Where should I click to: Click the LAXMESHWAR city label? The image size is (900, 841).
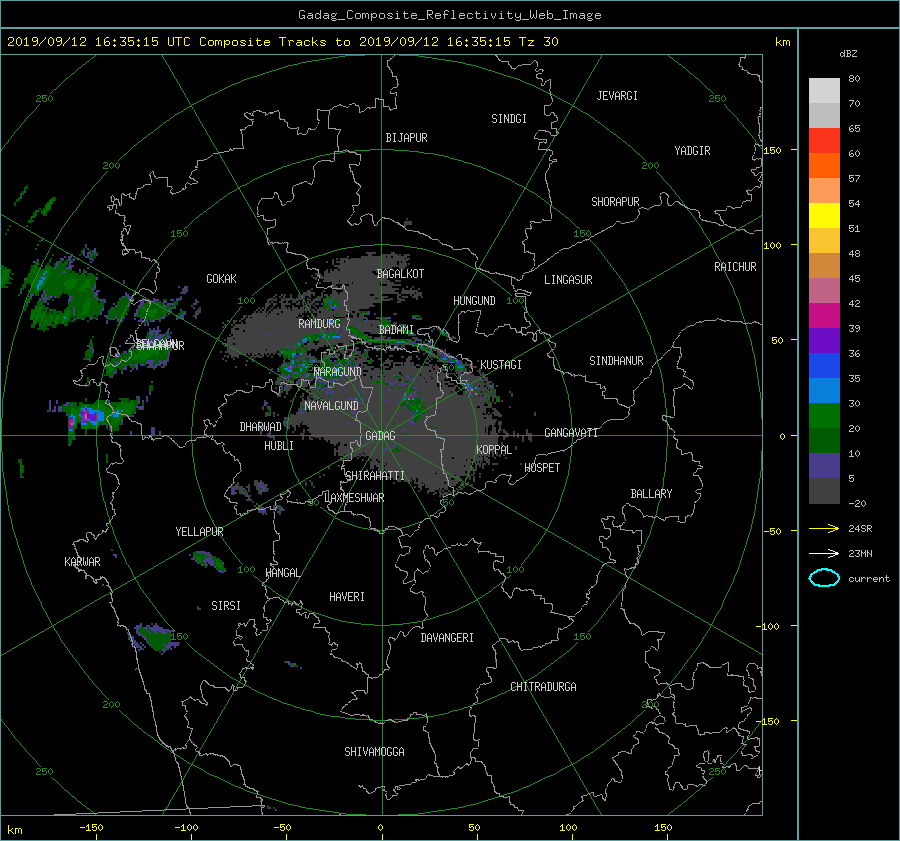pyautogui.click(x=354, y=498)
